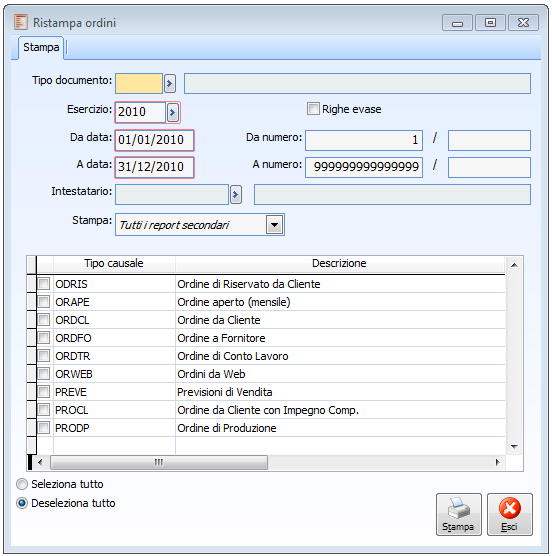Image resolution: width=552 pixels, height=556 pixels.
Task: Expand the Tutti i report secondari dropdown
Action: pyautogui.click(x=274, y=224)
